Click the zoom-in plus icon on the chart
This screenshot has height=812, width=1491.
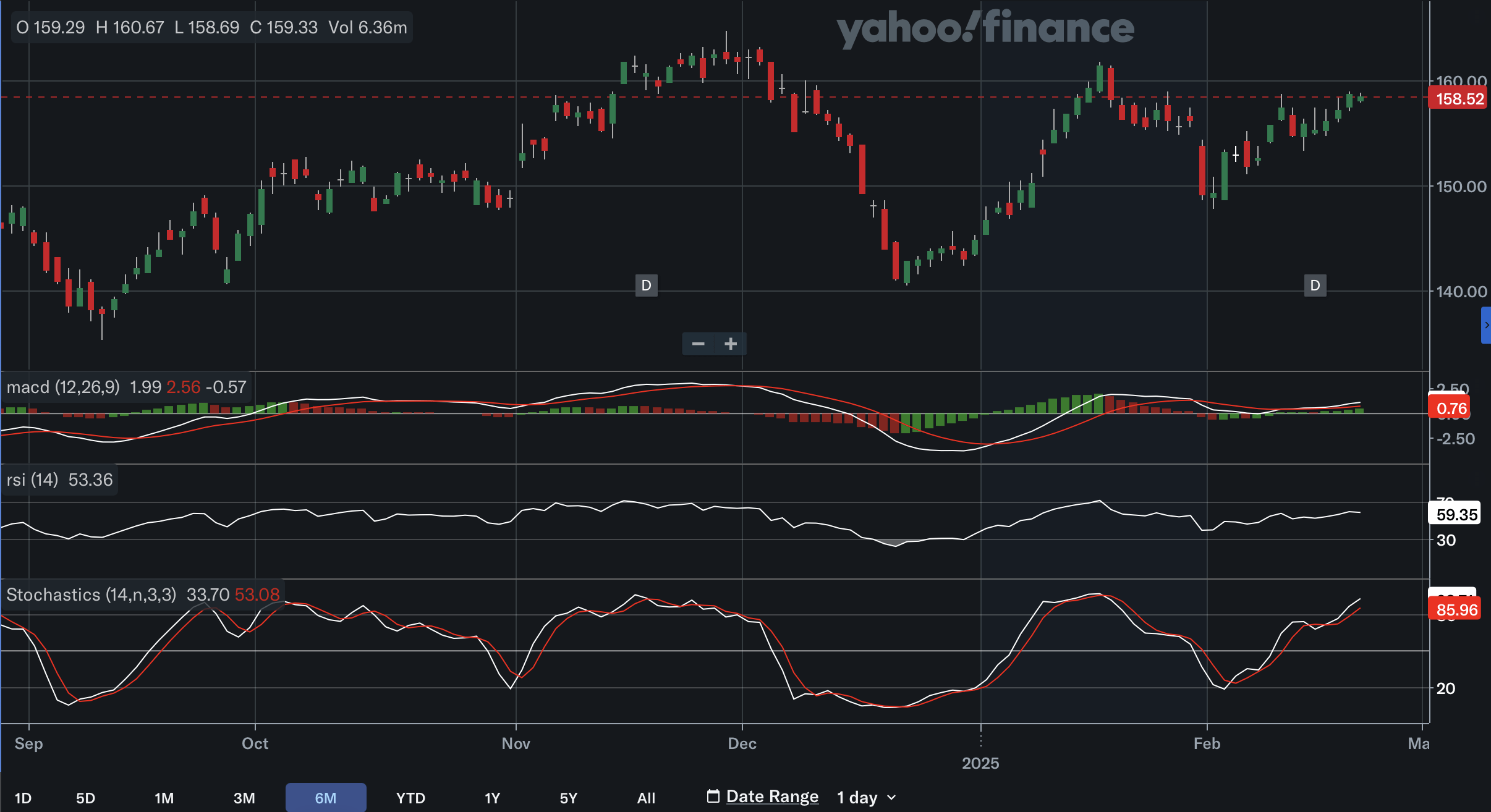(731, 344)
